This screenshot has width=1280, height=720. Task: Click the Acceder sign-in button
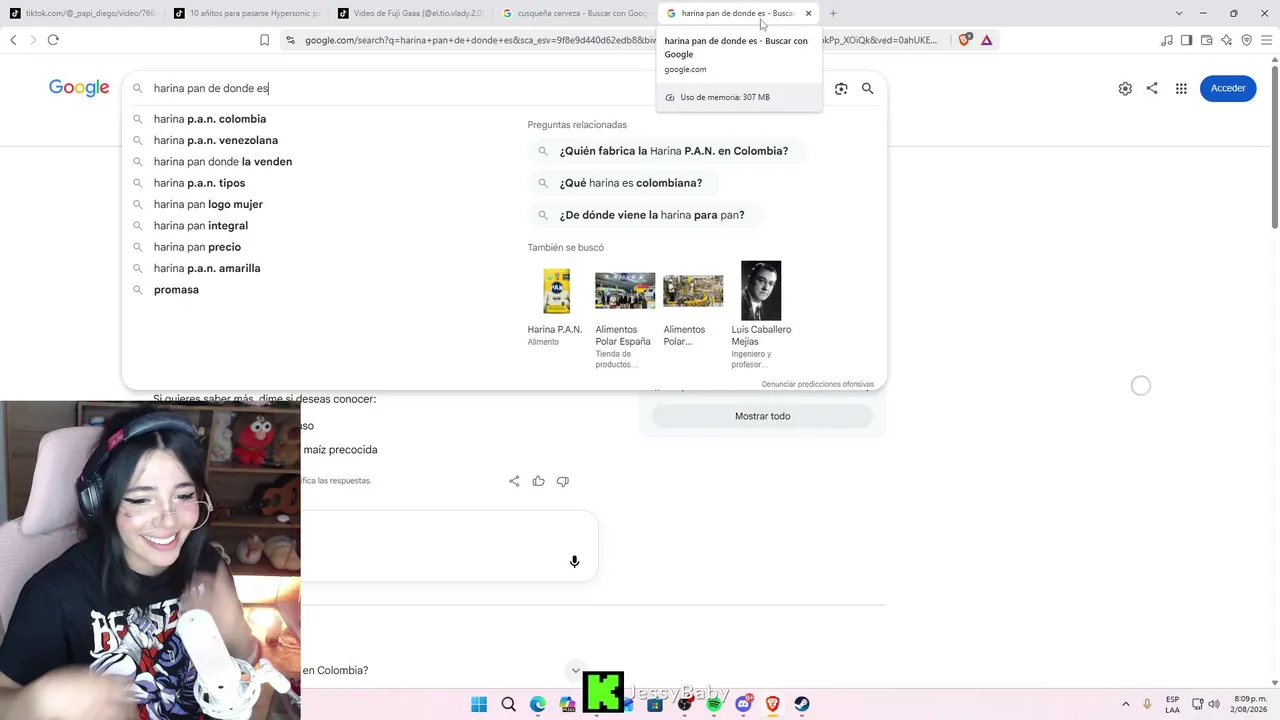point(1228,88)
